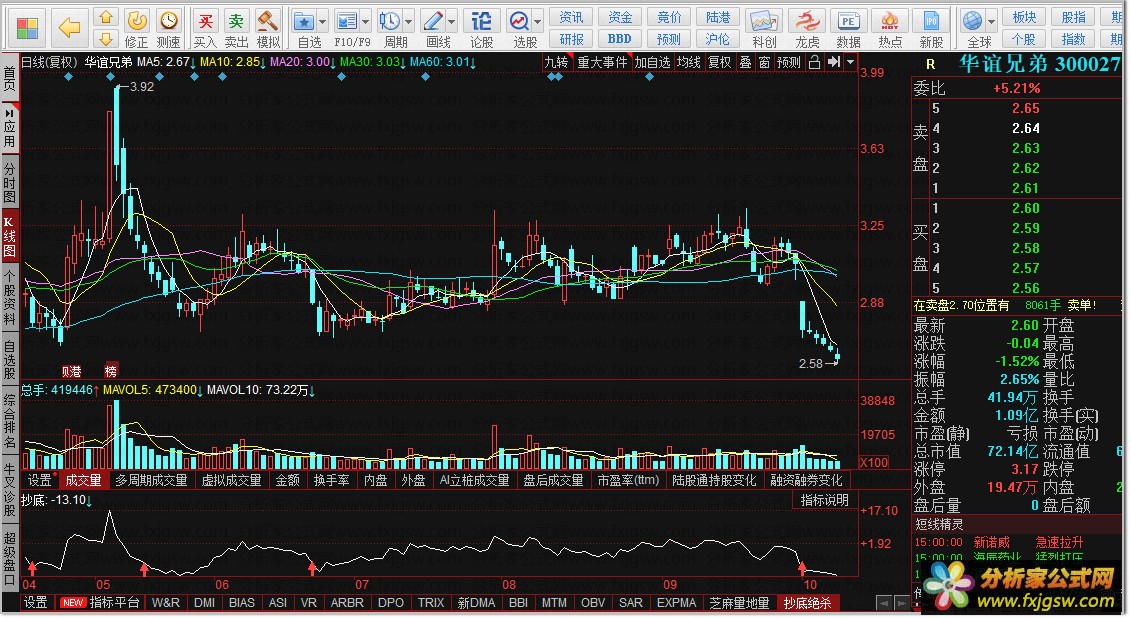1131x618 pixels.
Task: Select 成交量 volume indicator tab
Action: coord(83,480)
